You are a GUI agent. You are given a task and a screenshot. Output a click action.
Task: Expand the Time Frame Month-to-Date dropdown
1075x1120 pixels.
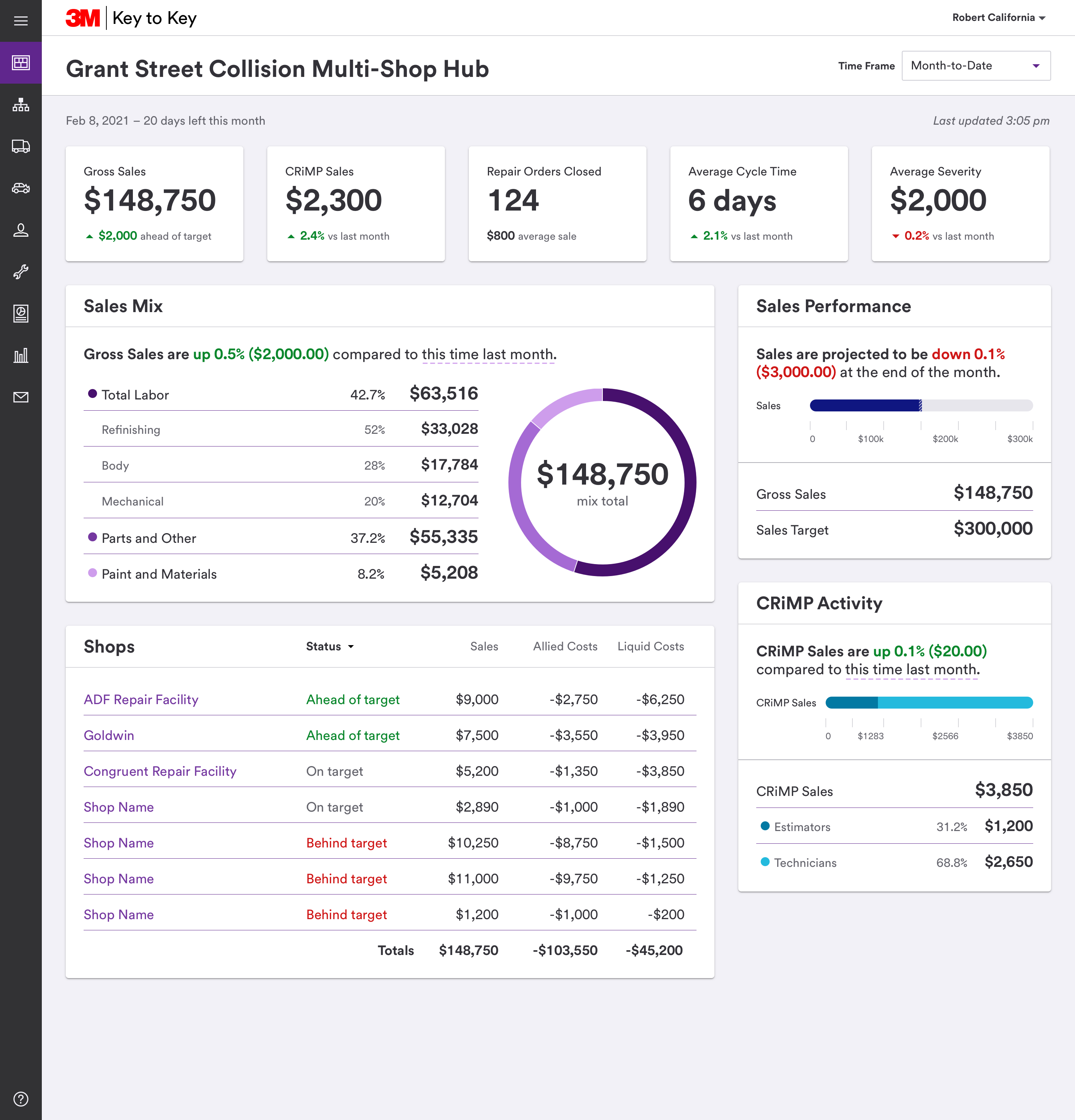[976, 66]
